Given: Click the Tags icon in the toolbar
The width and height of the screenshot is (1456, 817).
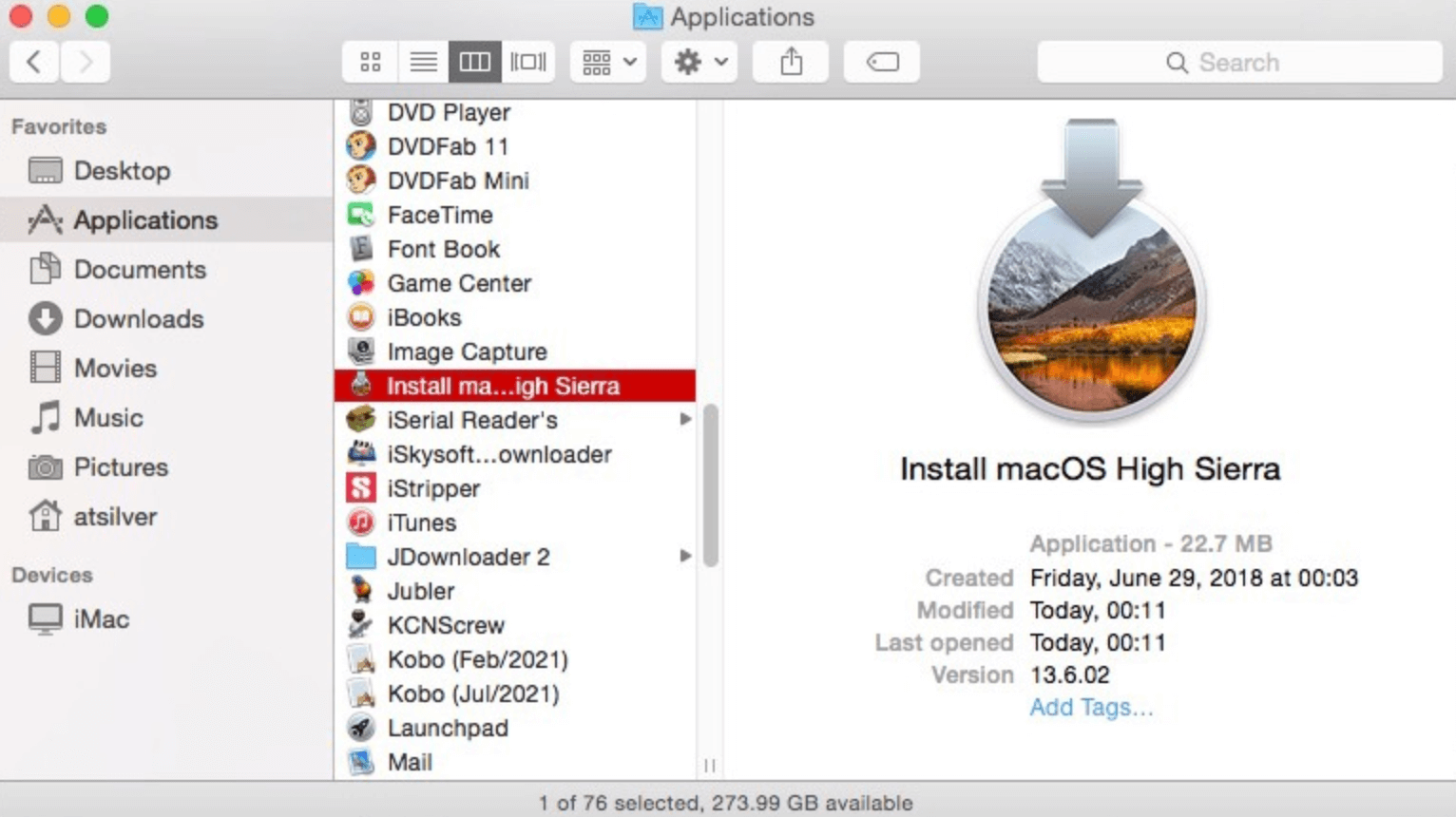Looking at the screenshot, I should point(880,61).
